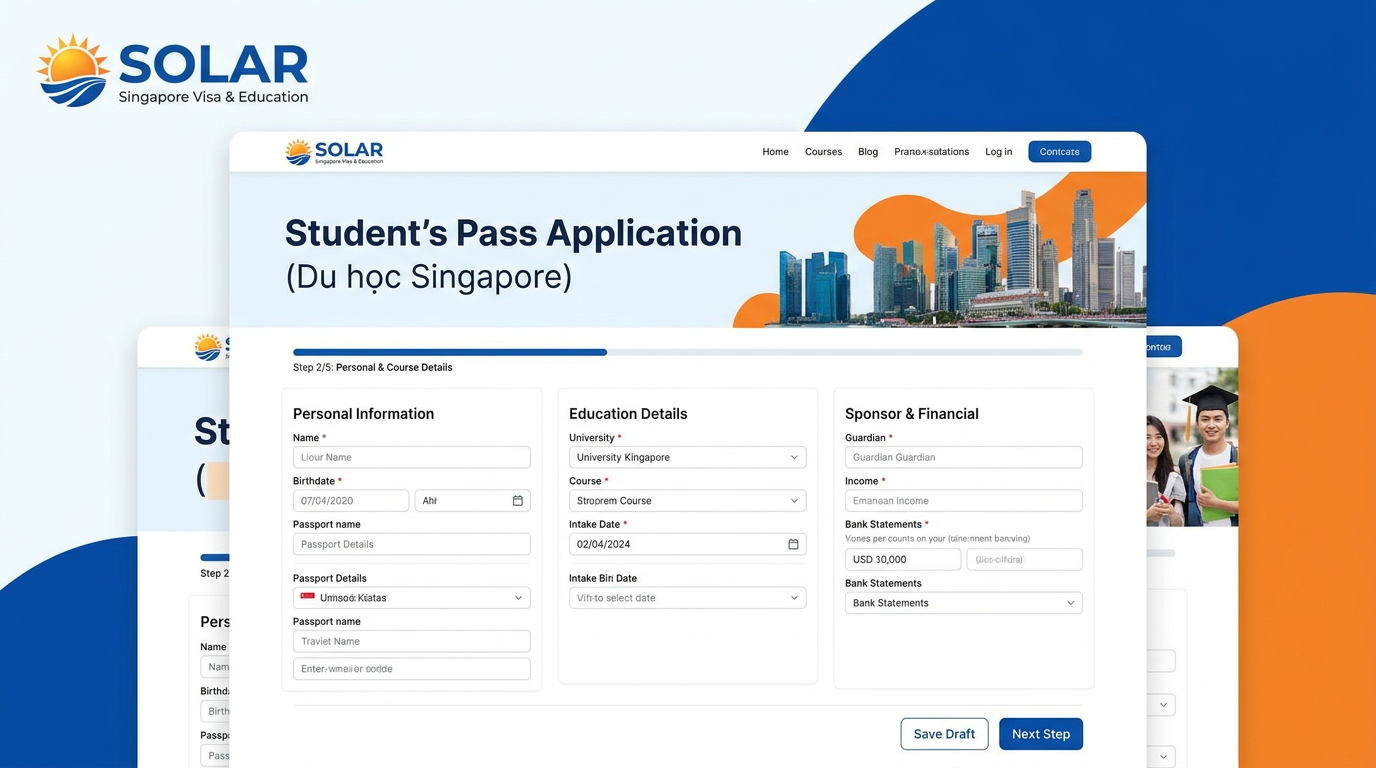Click the field next to USD 30,000

(x=1024, y=559)
